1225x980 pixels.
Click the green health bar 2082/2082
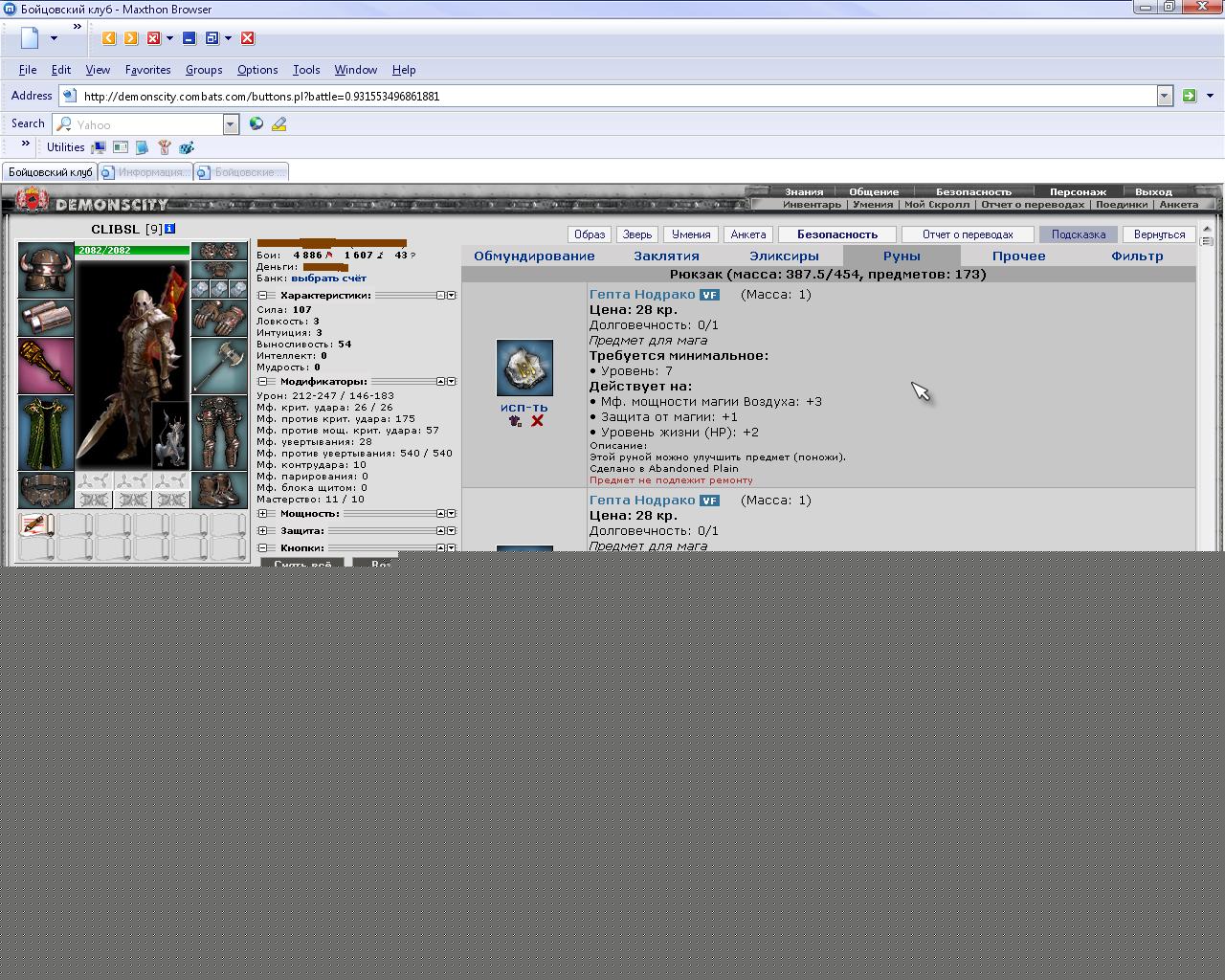point(133,251)
